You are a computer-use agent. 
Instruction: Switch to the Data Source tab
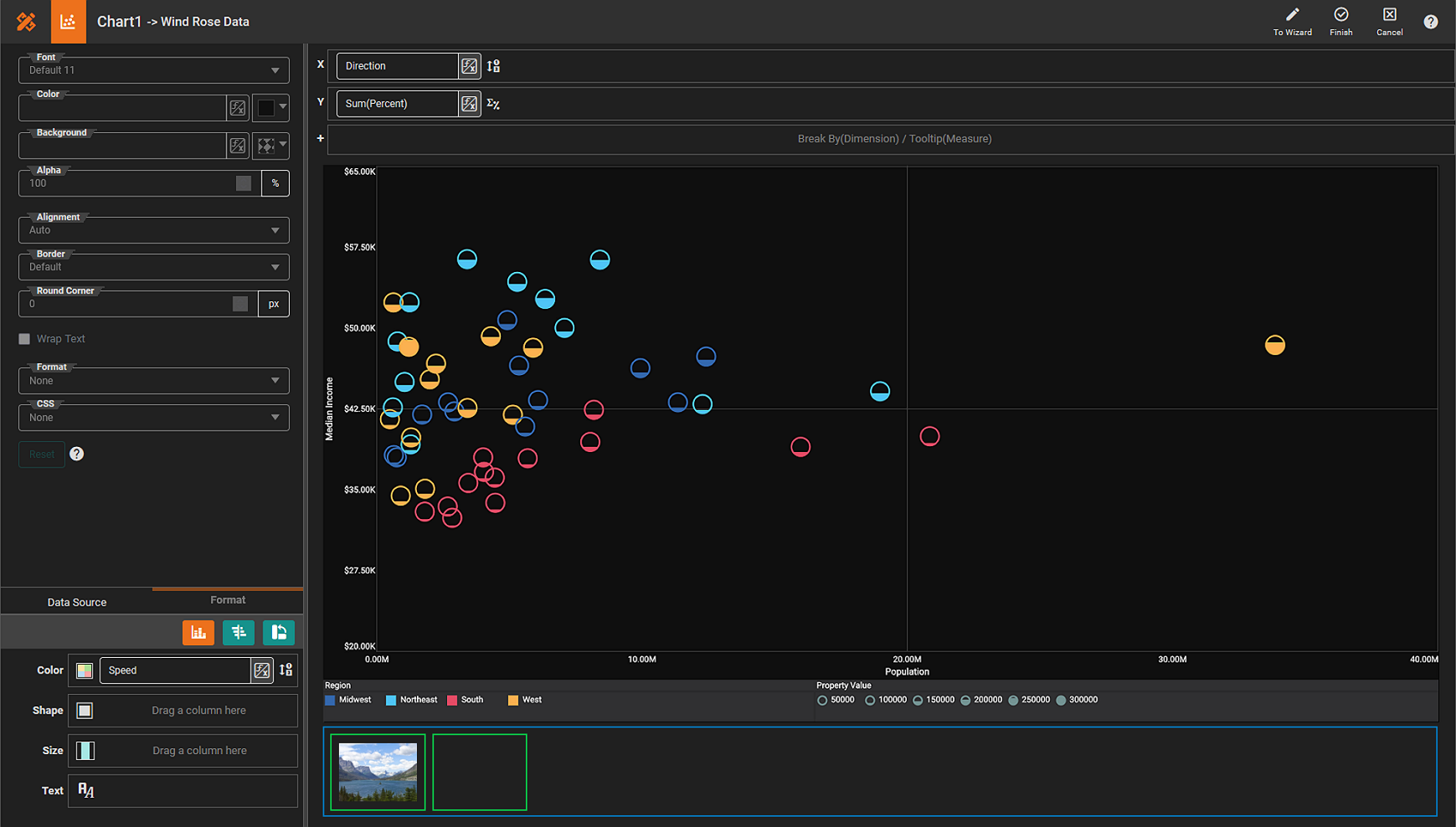click(76, 601)
